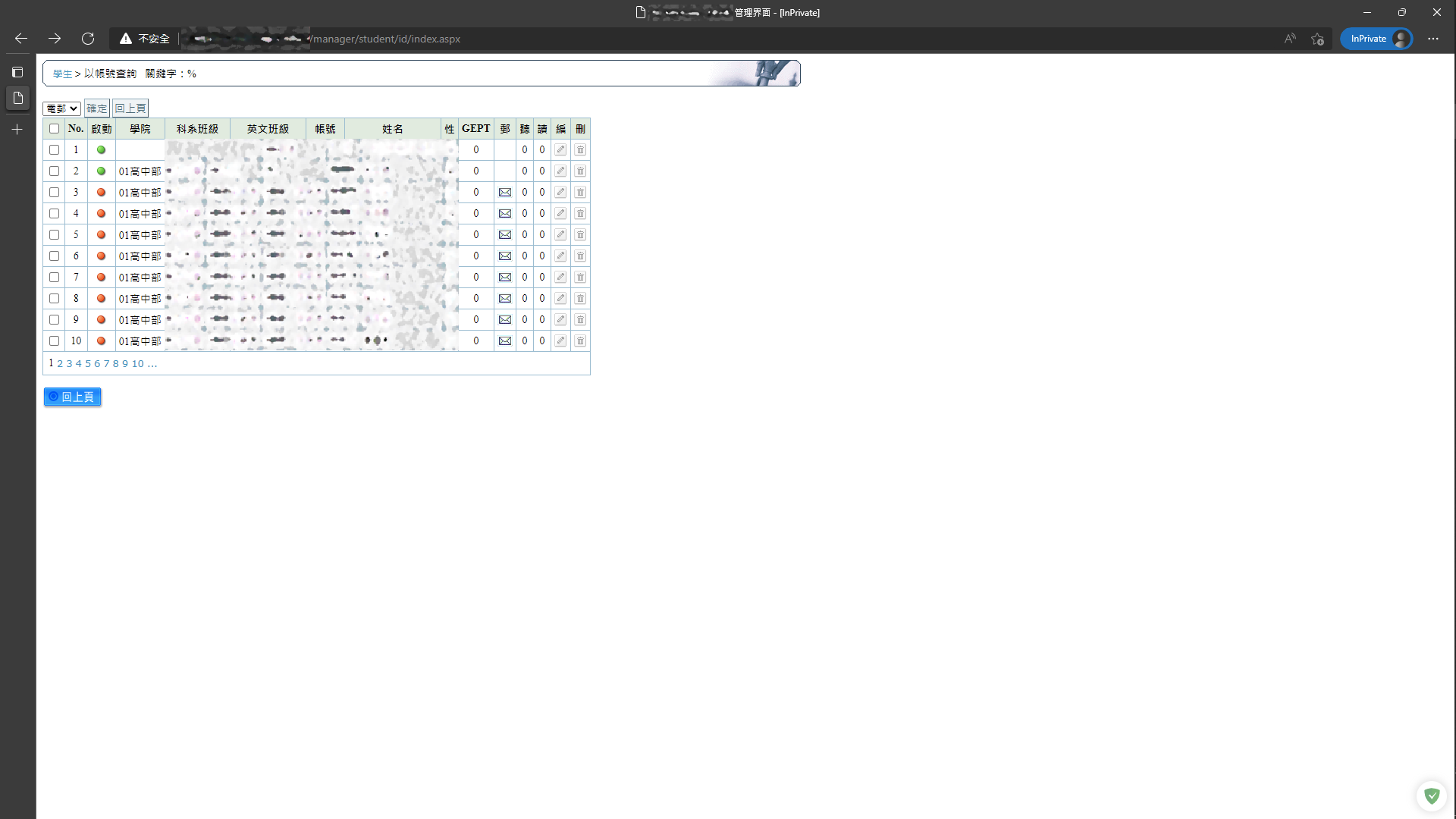Viewport: 1456px width, 819px height.
Task: Select the current page tab in sidebar
Action: (17, 98)
